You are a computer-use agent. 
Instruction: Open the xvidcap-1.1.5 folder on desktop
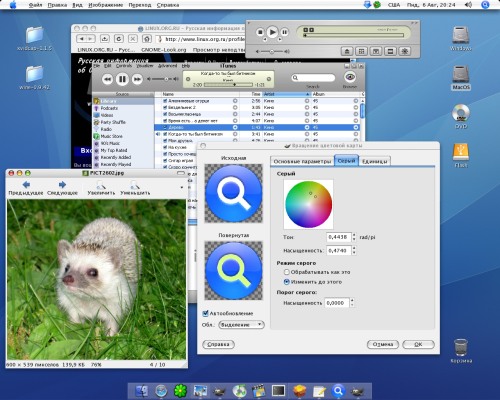point(35,37)
